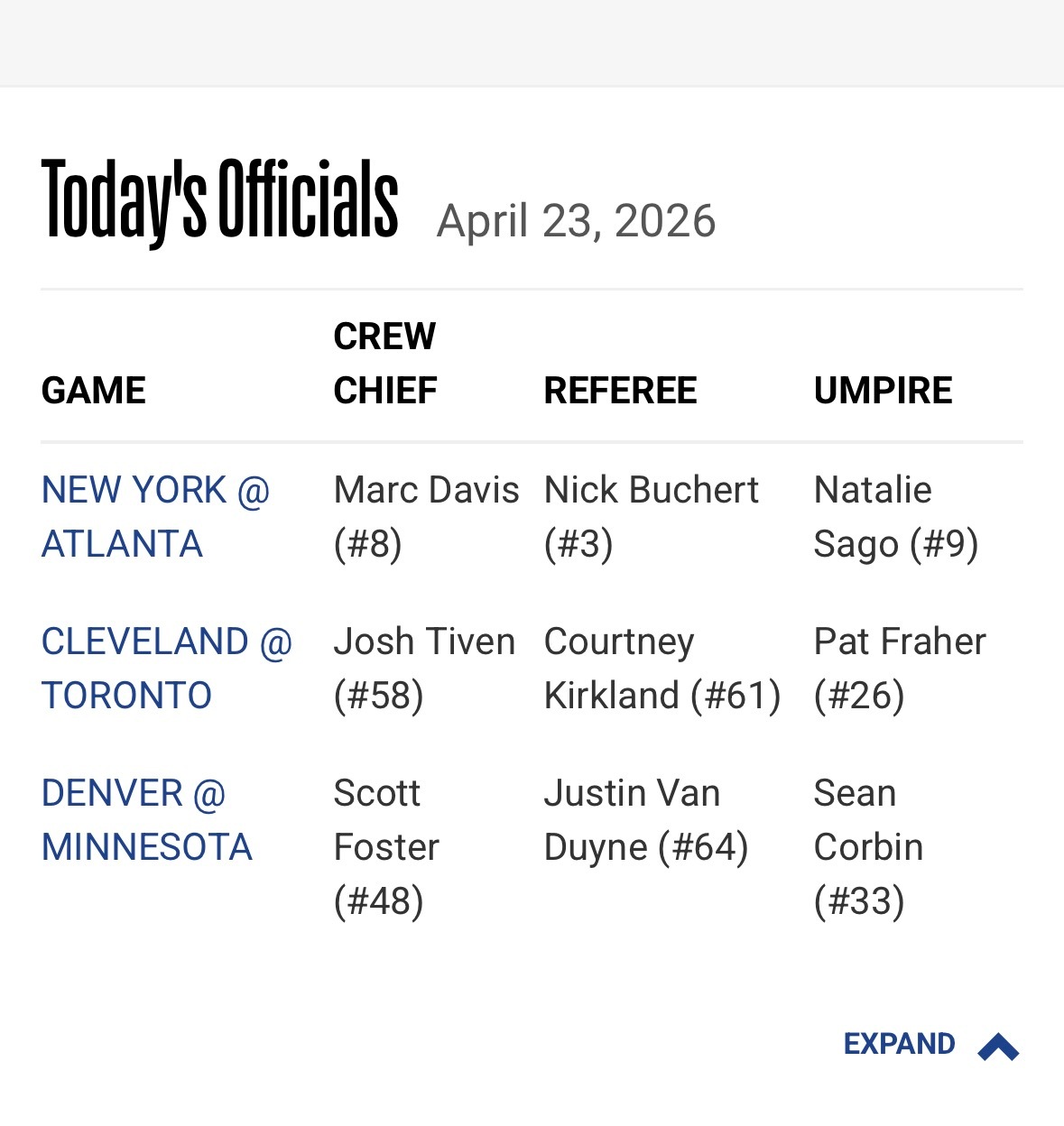The width and height of the screenshot is (1064, 1126).
Task: Select crew chief Josh Tiven (#58)
Action: pyautogui.click(x=424, y=669)
